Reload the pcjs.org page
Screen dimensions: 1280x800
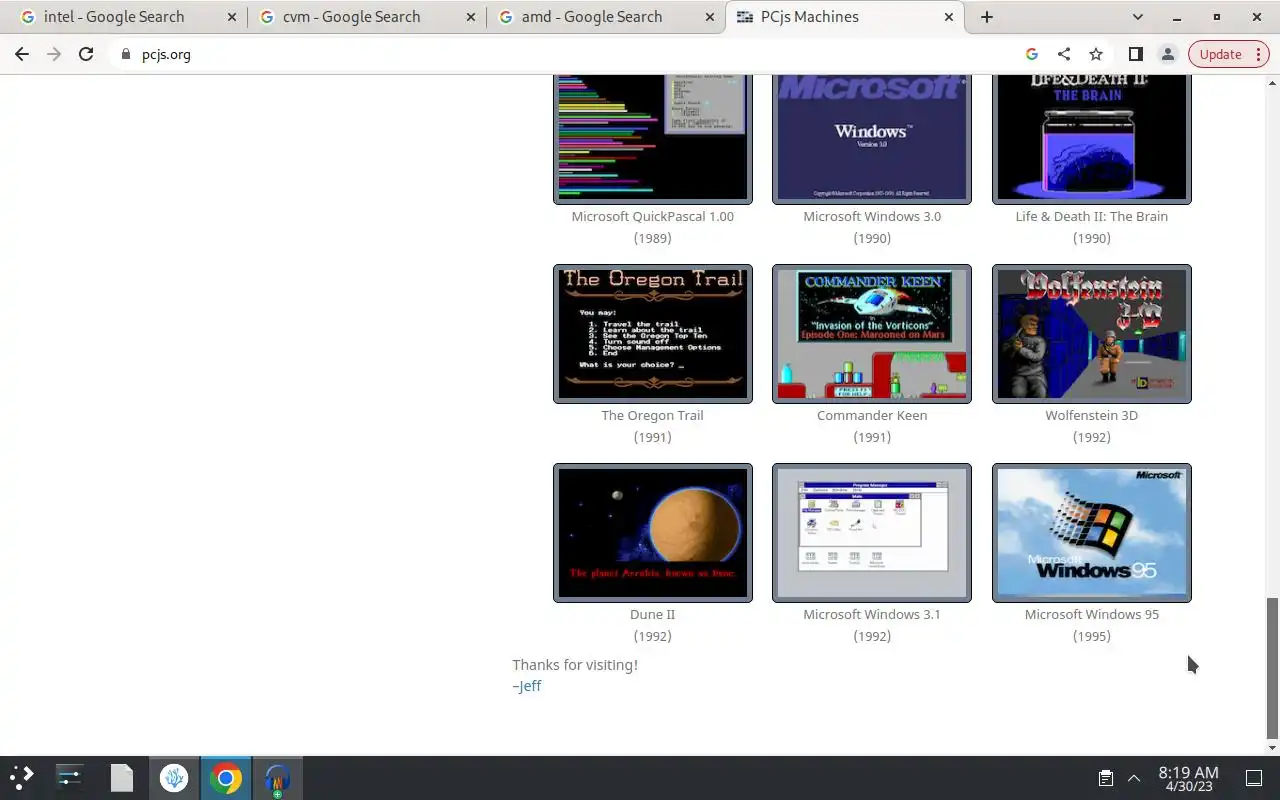point(86,54)
